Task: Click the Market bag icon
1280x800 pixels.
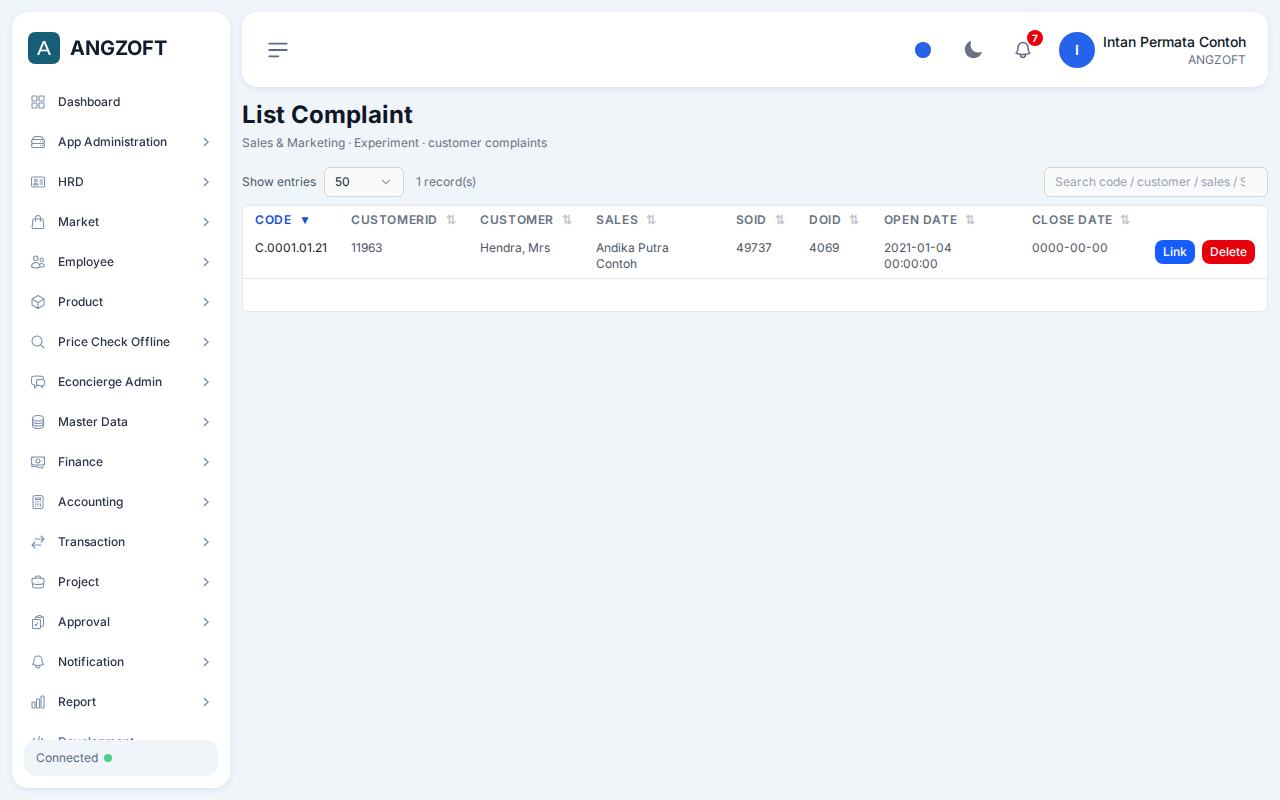Action: pyautogui.click(x=38, y=222)
